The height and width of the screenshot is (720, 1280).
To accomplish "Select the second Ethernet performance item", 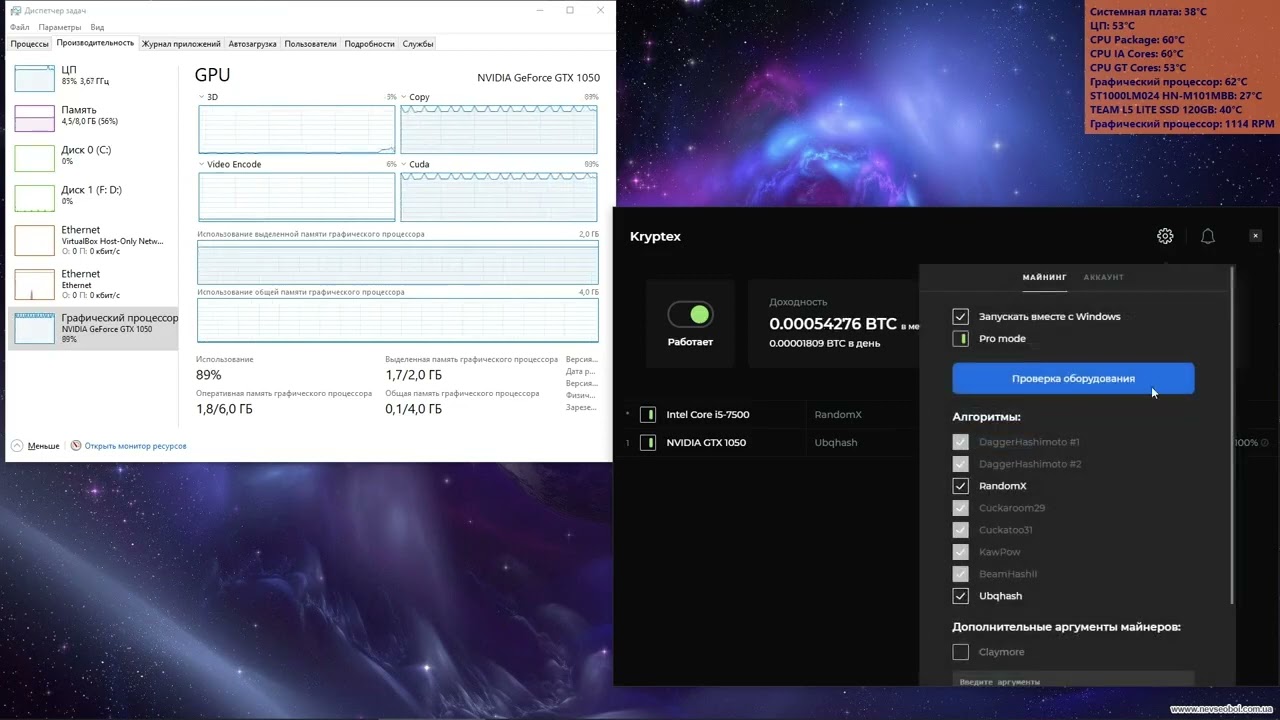I will tap(93, 284).
